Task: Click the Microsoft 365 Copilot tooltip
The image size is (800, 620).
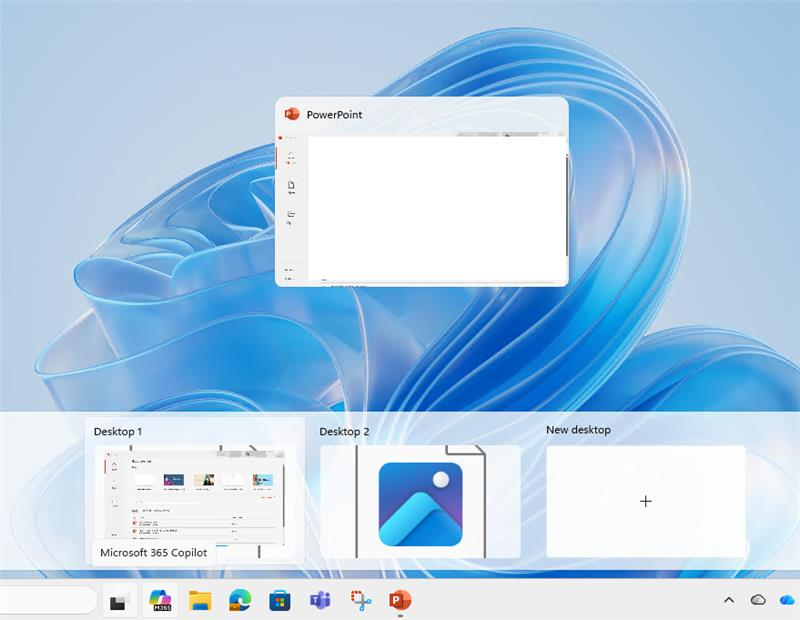Action: point(154,553)
